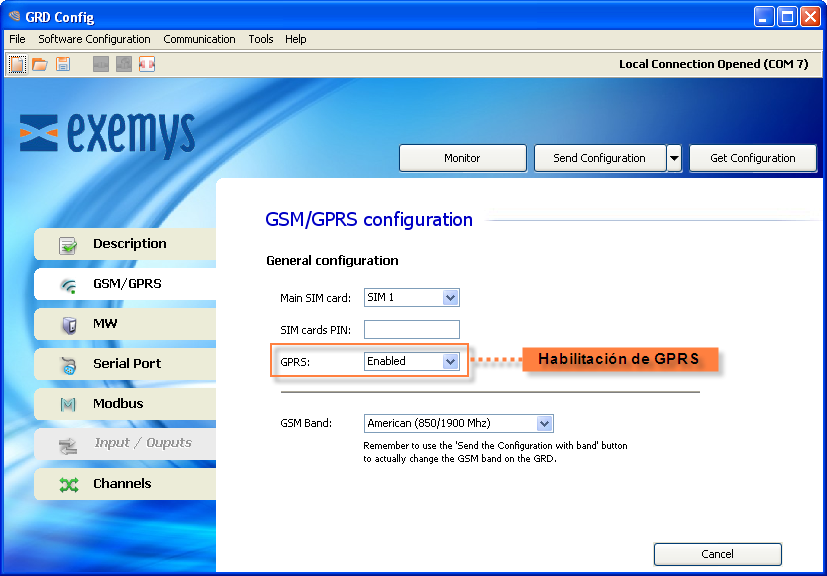Open the Communication menu

(x=199, y=39)
